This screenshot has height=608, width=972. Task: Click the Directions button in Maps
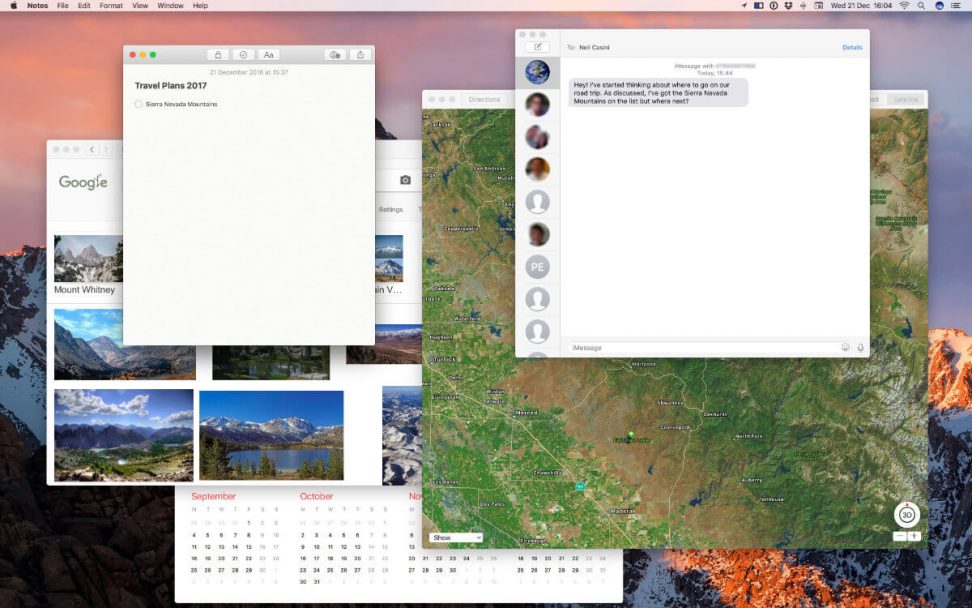click(x=484, y=99)
